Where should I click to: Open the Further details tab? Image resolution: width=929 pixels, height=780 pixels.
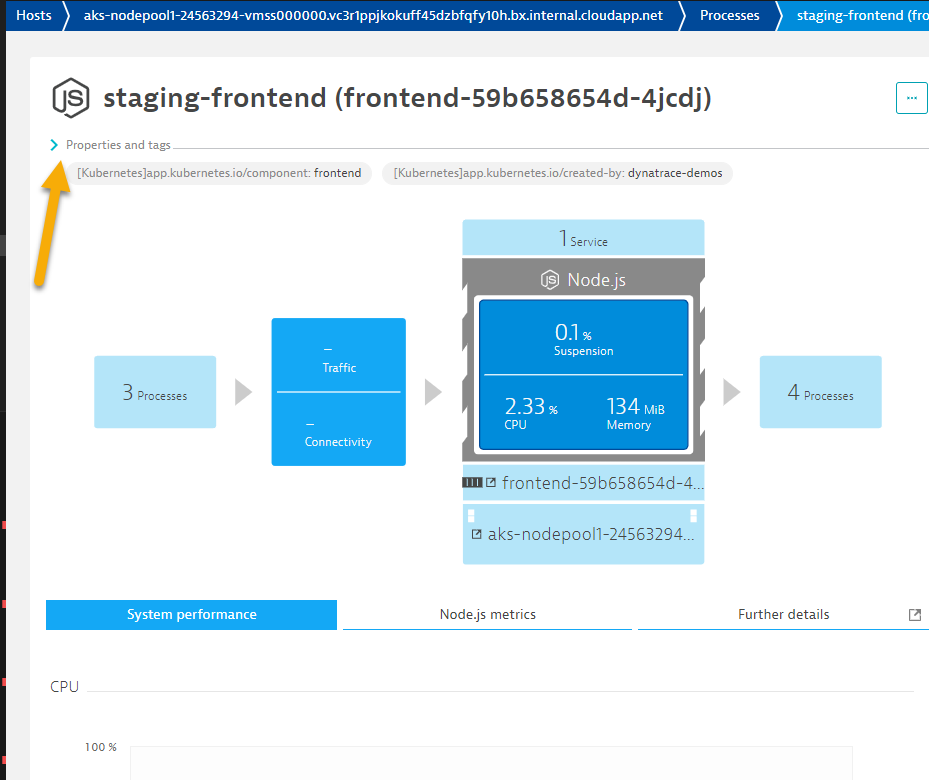(x=783, y=615)
